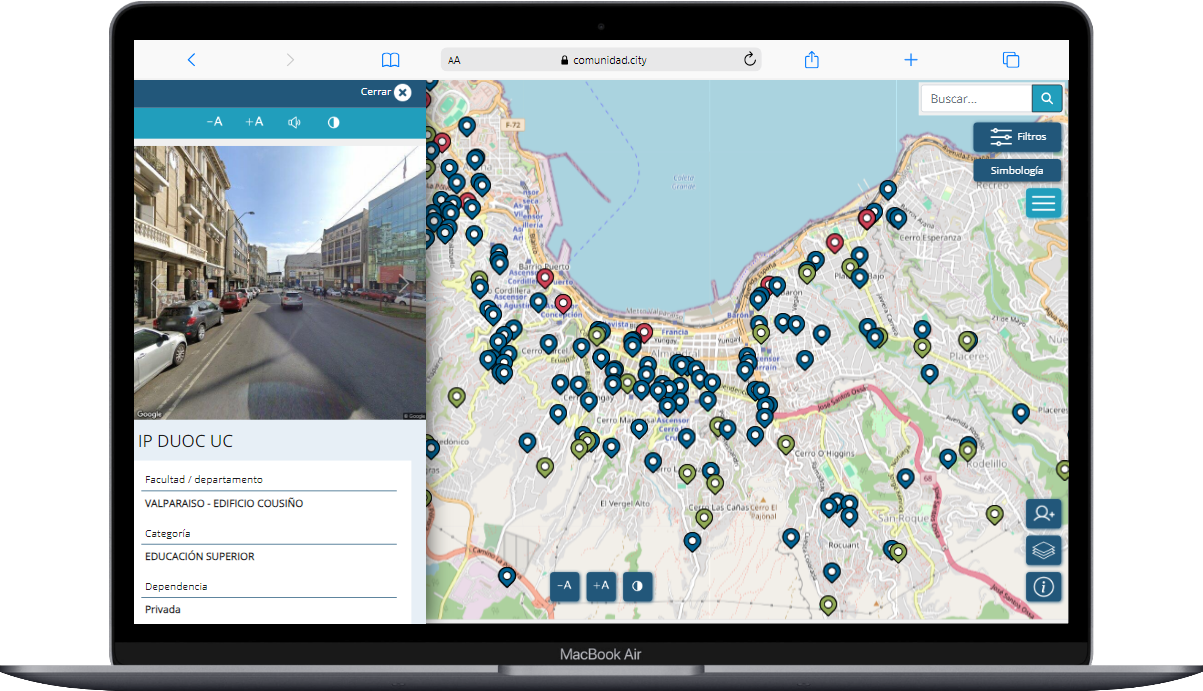Click the Facultad / departamento label
1203x691 pixels.
(204, 480)
